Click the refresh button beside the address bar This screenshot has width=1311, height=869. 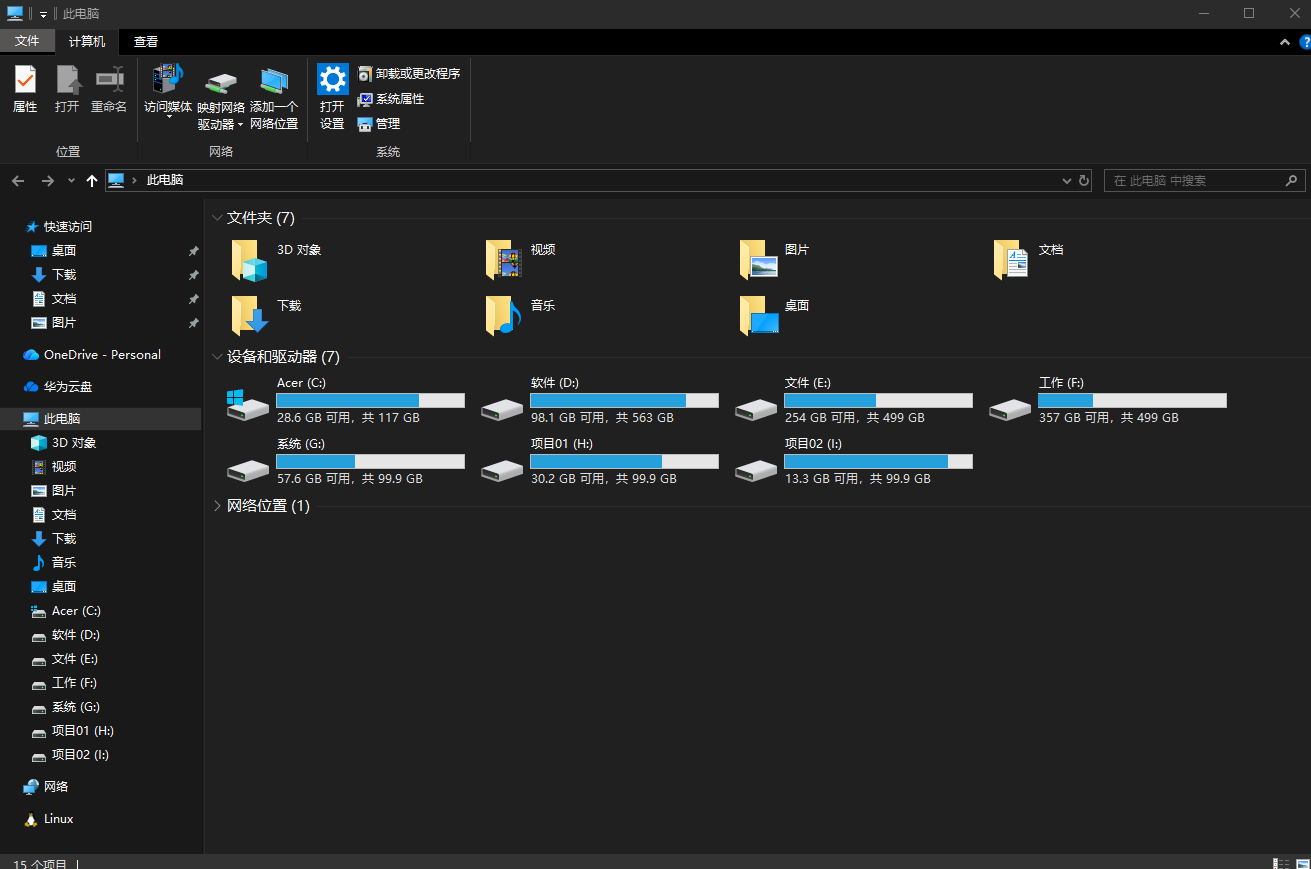[x=1084, y=181]
